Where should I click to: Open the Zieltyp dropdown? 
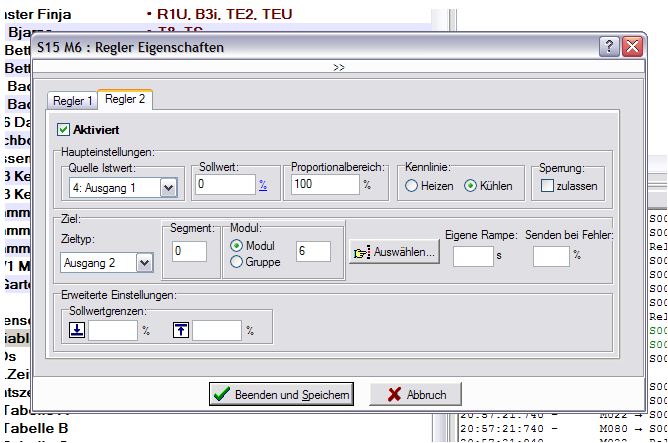[x=144, y=262]
